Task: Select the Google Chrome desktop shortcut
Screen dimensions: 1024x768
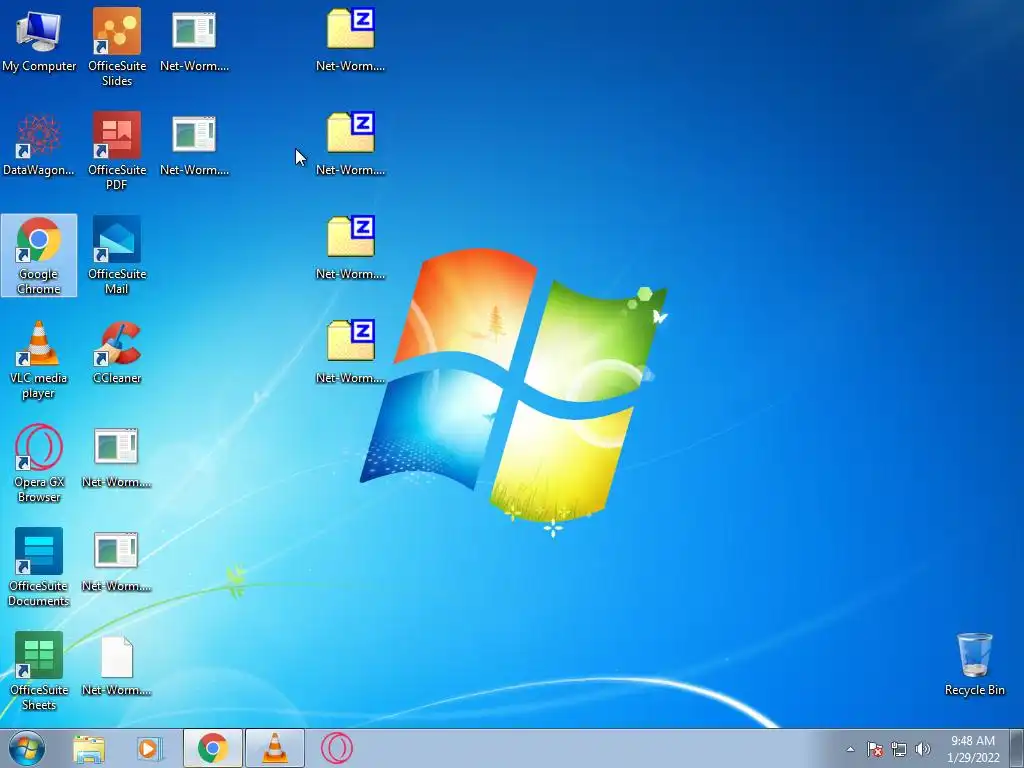Action: 39,255
